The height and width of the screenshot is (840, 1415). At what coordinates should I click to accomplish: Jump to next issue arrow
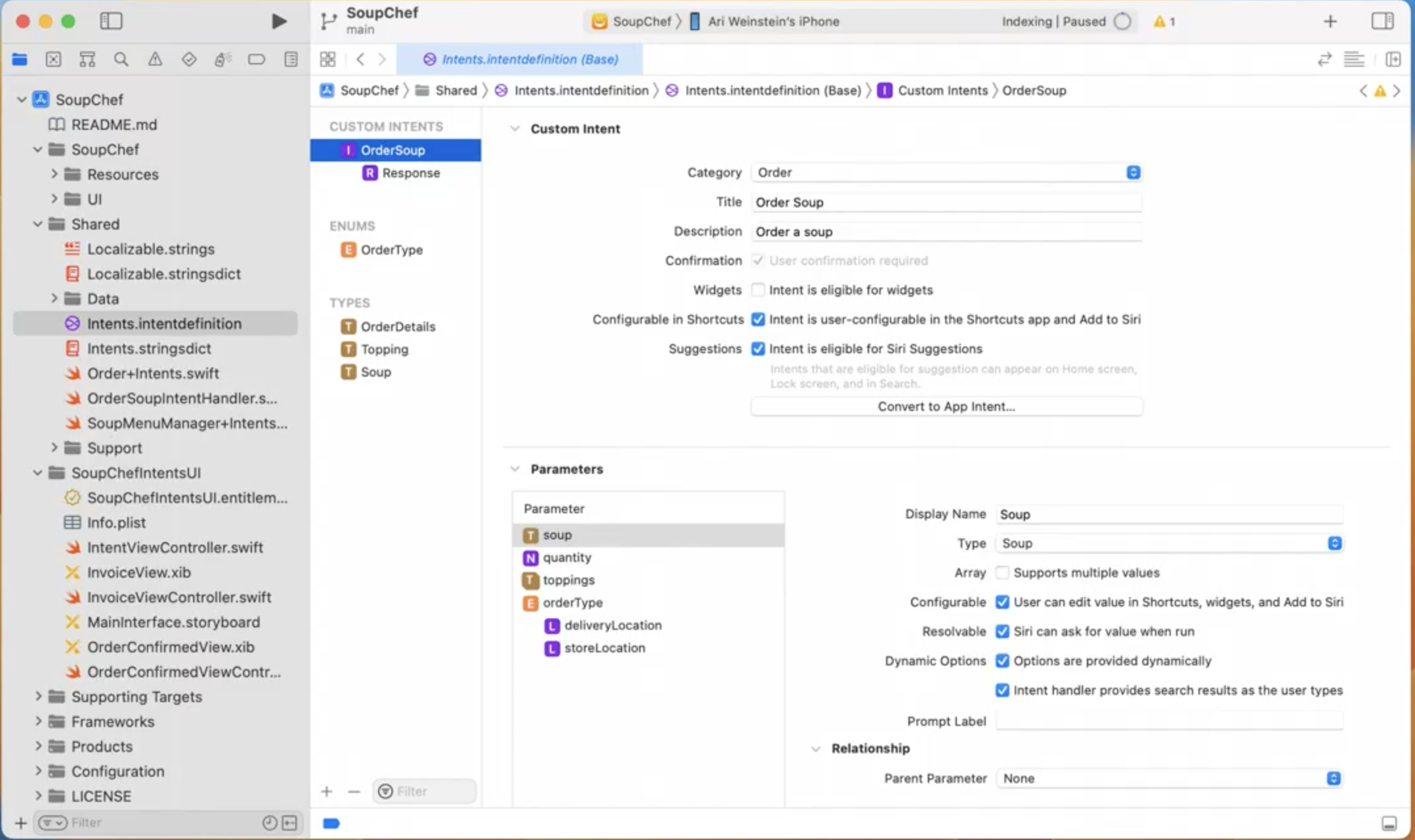(1397, 91)
